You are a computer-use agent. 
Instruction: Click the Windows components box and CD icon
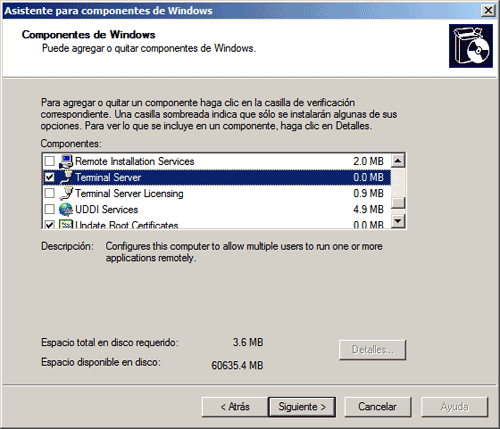tap(471, 46)
